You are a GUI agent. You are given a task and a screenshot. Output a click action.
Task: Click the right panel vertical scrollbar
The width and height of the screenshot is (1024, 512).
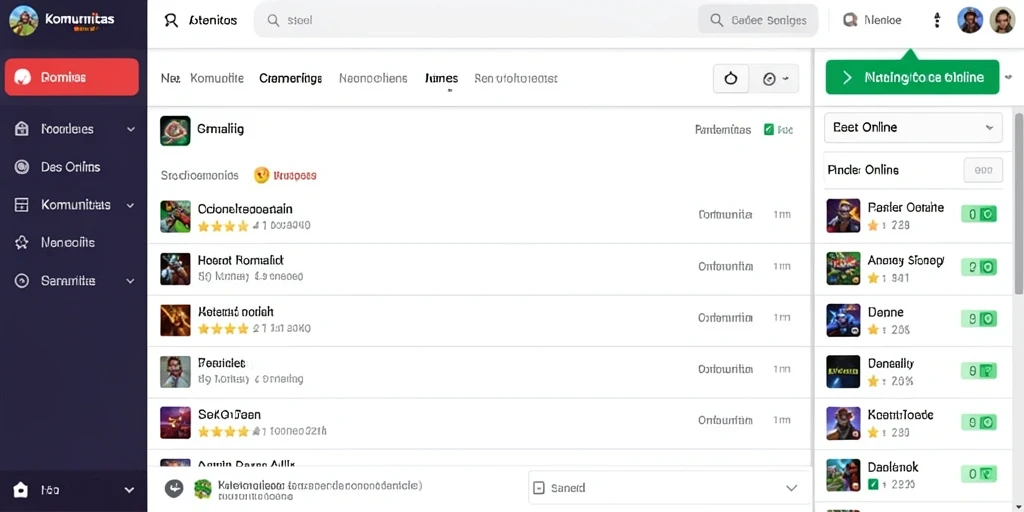coord(1018,202)
